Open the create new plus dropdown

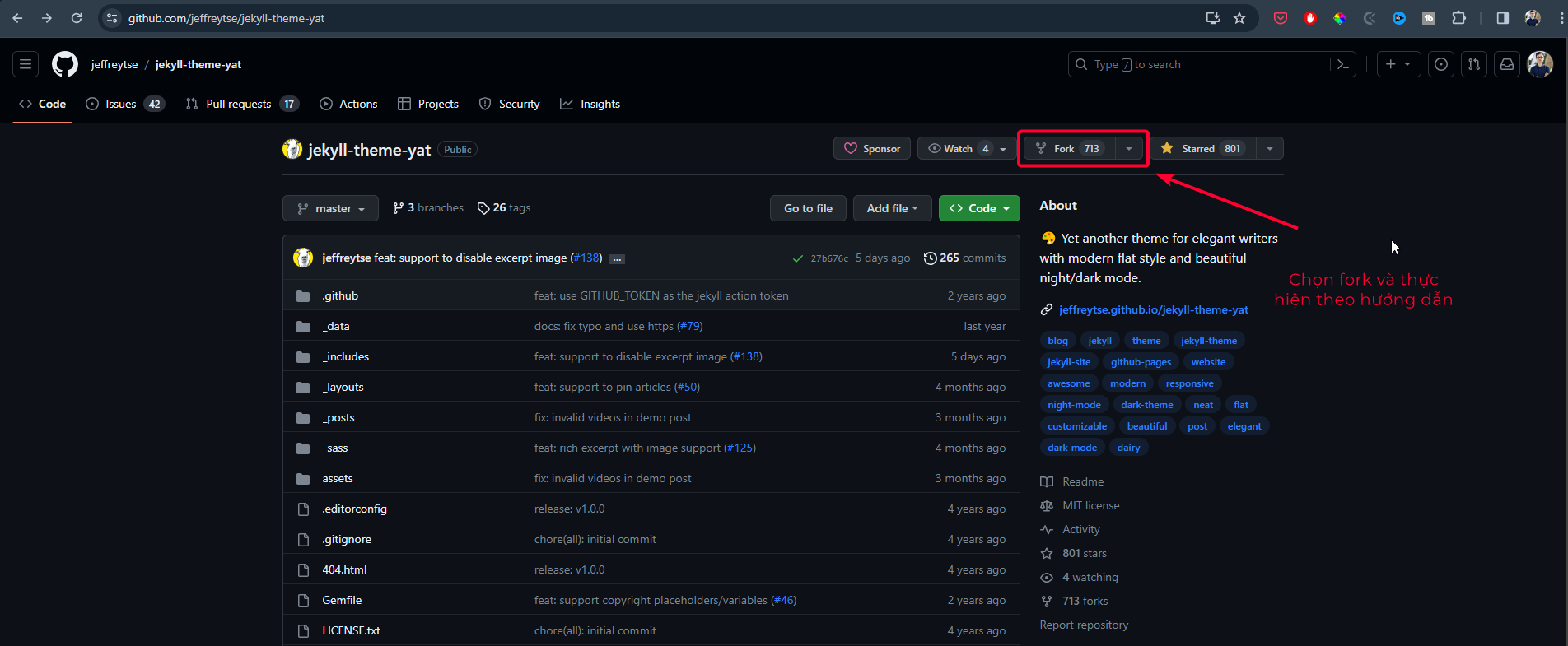[x=1398, y=64]
